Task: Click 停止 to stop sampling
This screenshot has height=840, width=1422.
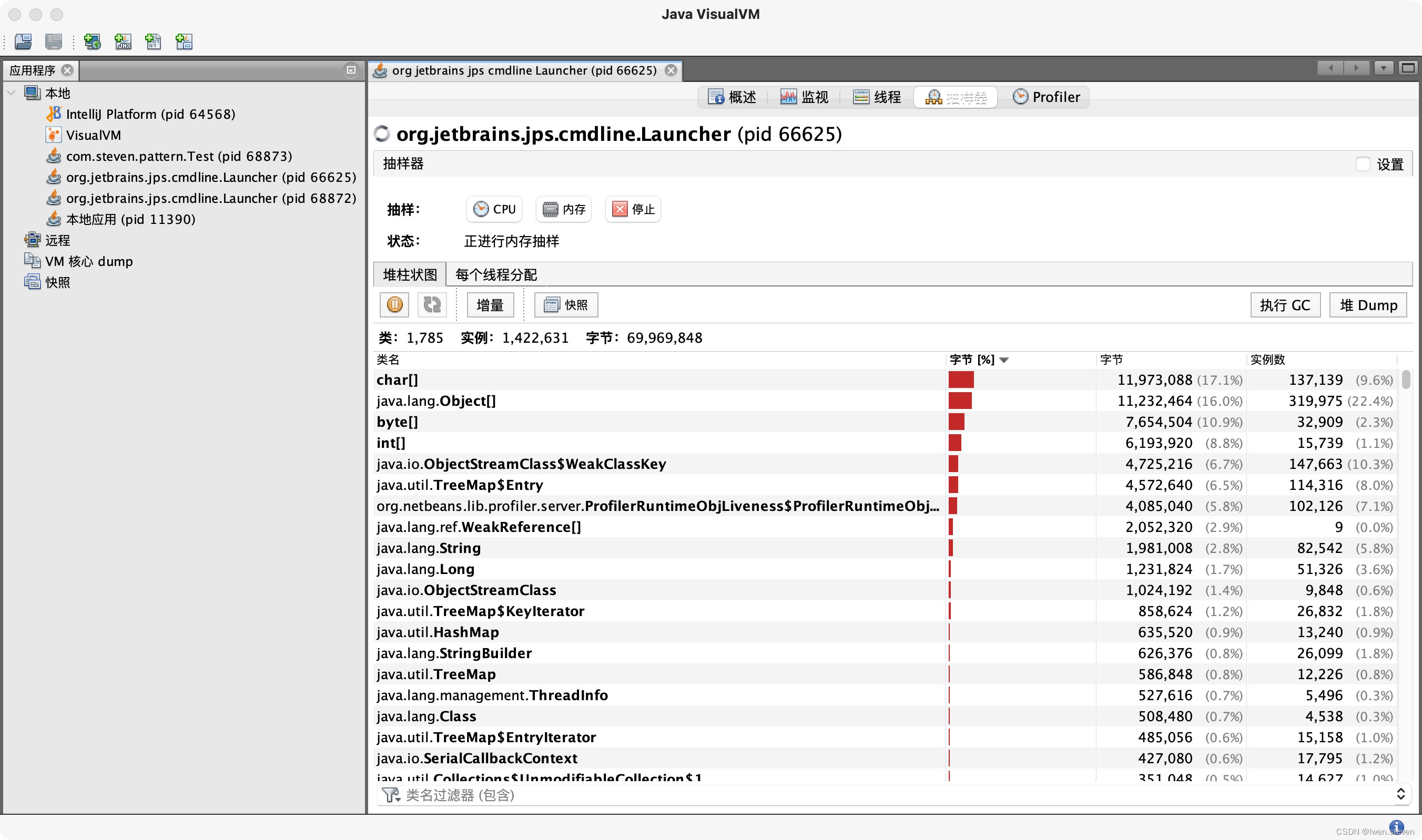Action: click(633, 209)
